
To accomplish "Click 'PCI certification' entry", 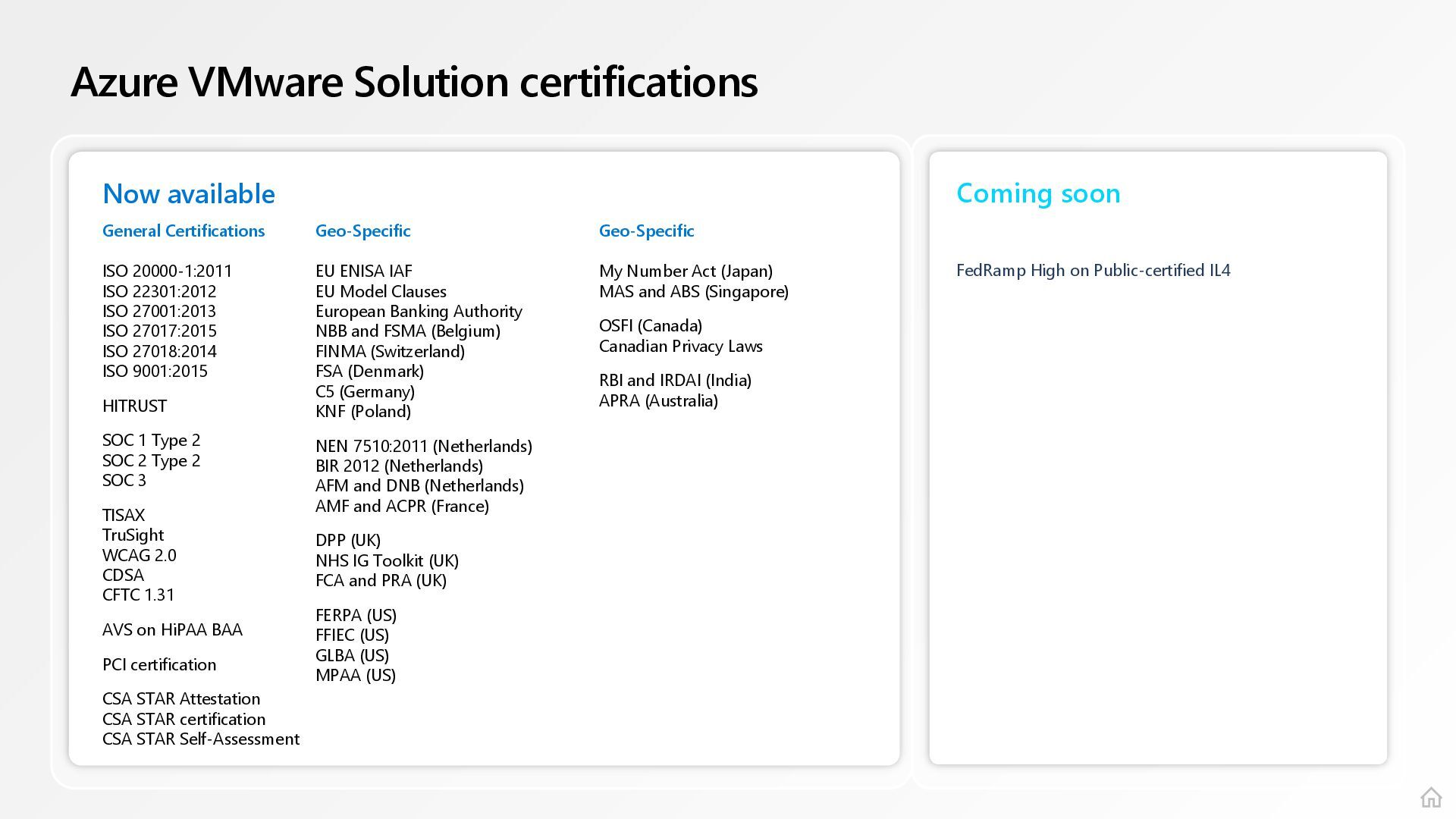I will (159, 664).
